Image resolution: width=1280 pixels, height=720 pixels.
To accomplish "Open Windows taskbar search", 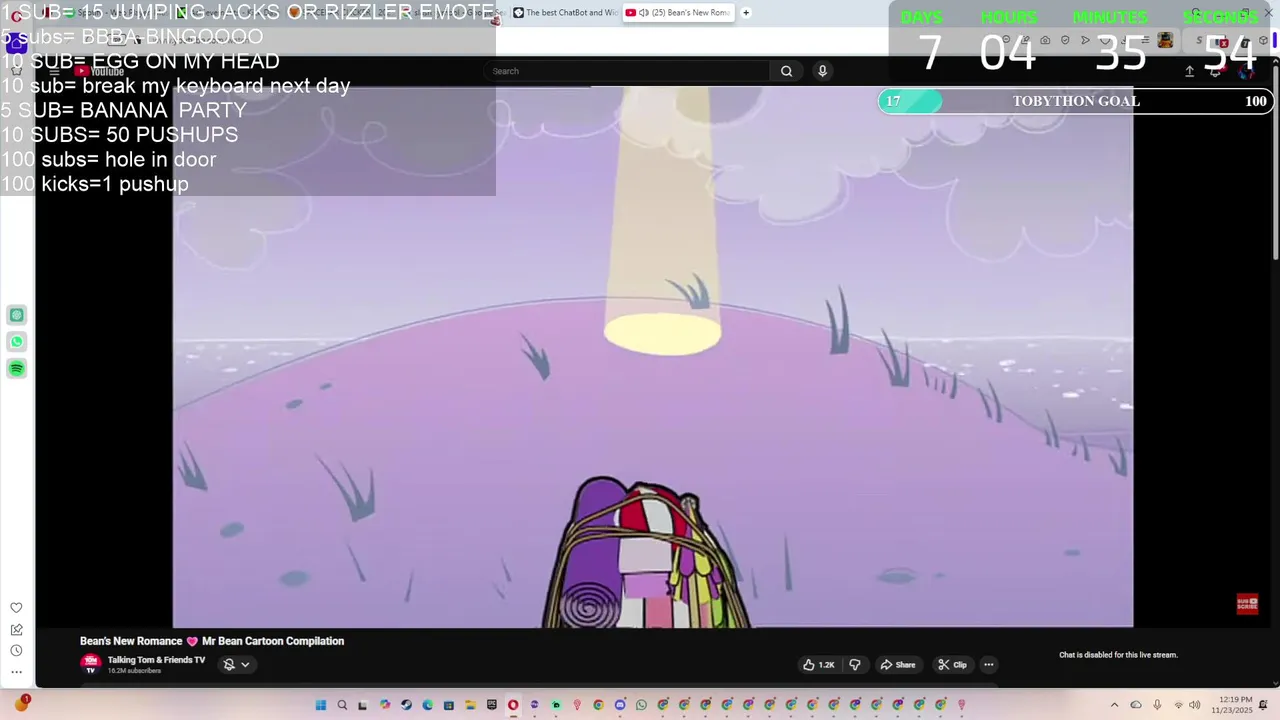I will 342,705.
